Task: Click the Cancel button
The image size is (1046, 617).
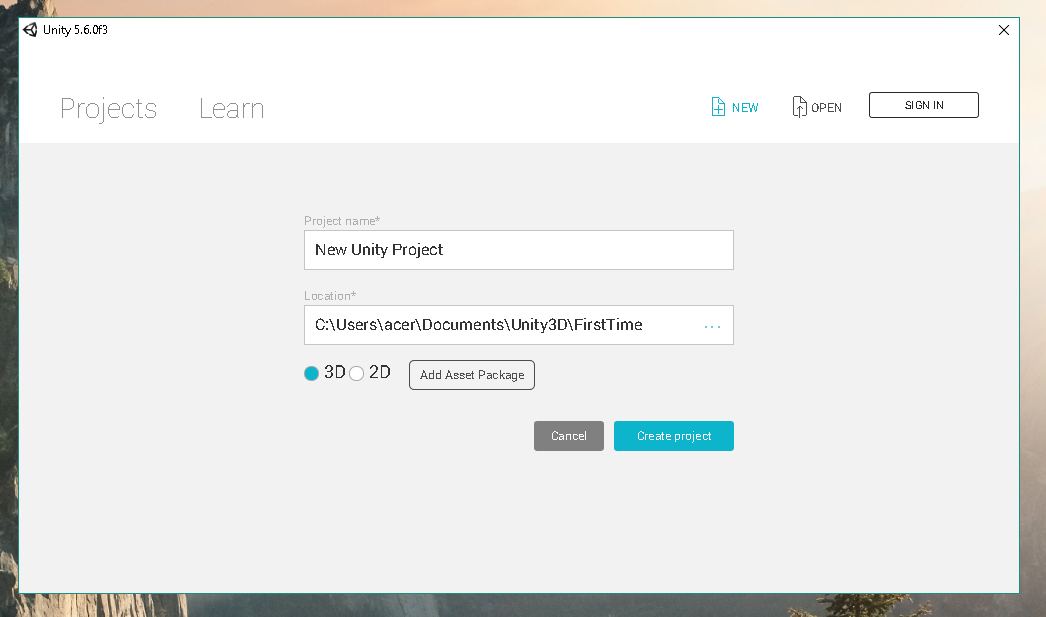Action: [568, 436]
